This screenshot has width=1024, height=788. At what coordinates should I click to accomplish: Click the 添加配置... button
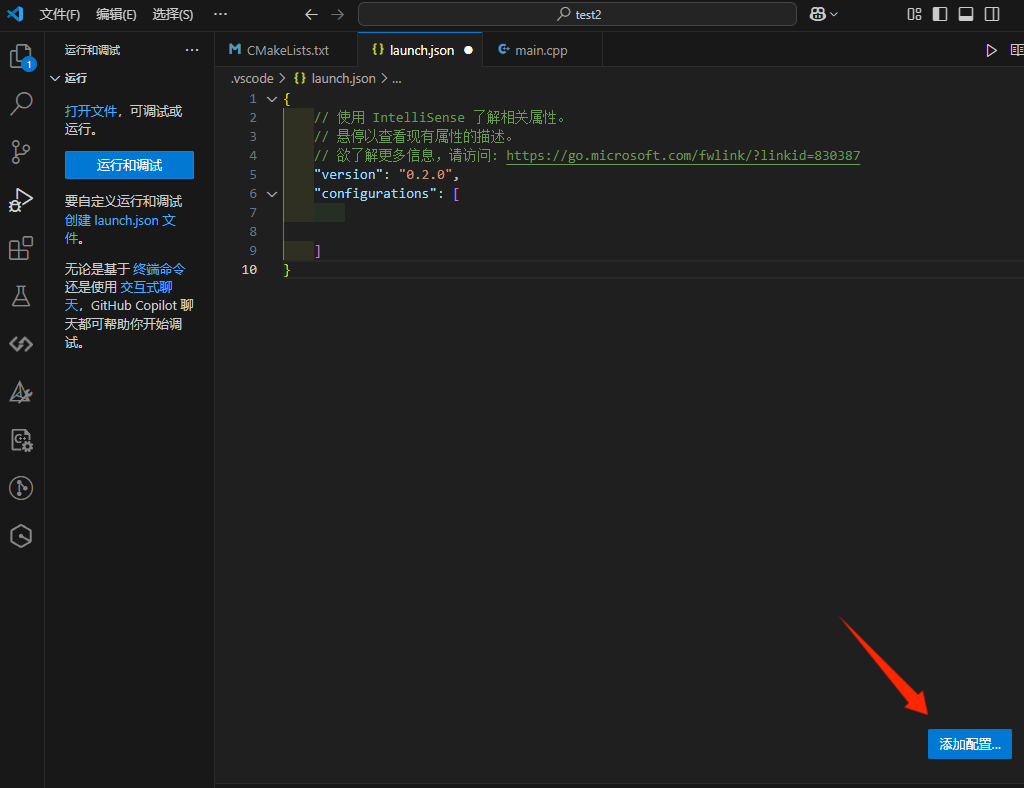coord(969,744)
